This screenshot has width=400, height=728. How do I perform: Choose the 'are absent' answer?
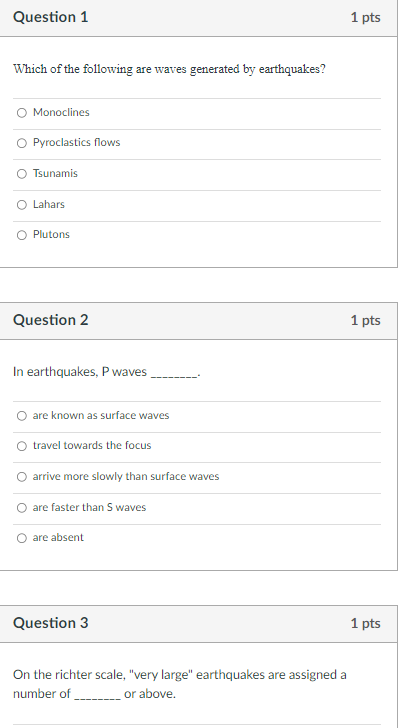[22, 538]
